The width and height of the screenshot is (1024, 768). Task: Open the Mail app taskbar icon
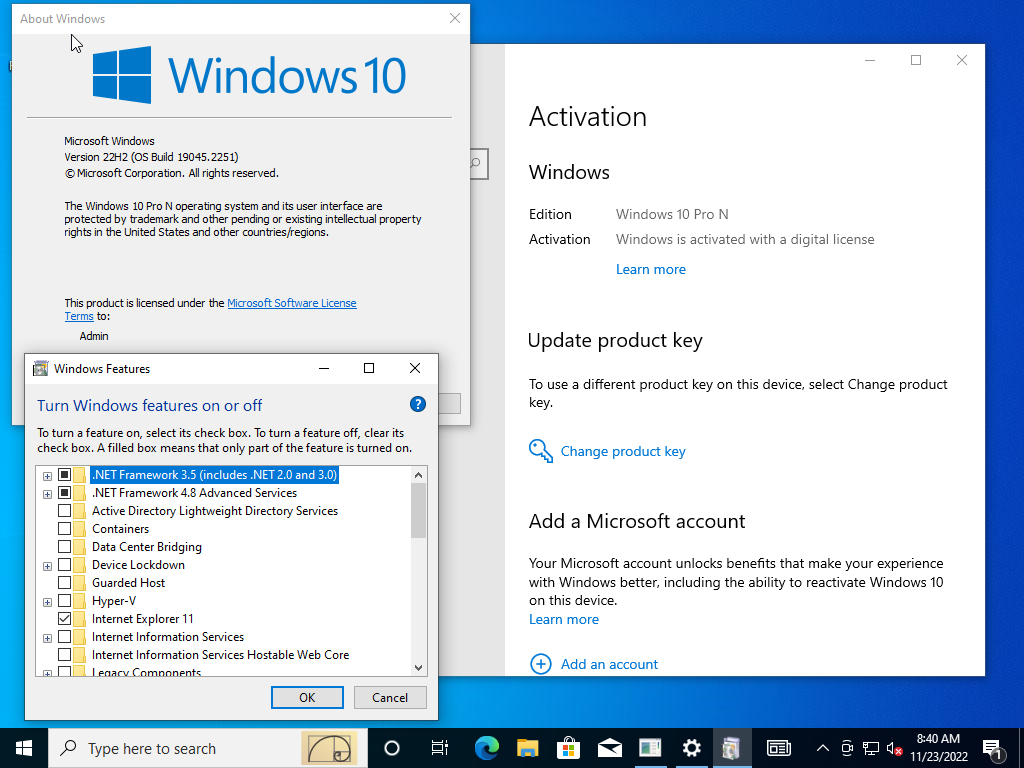610,748
